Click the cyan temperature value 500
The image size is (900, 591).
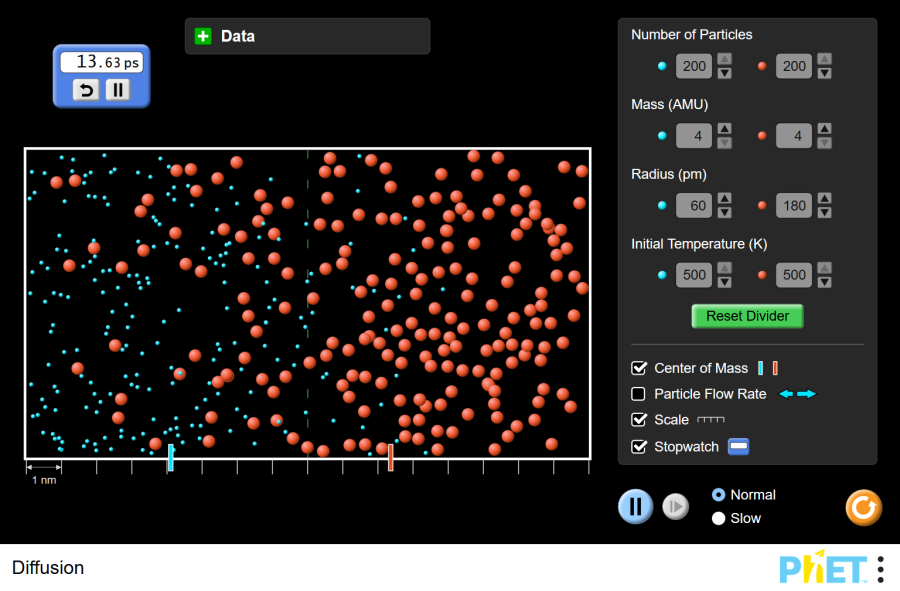(694, 275)
